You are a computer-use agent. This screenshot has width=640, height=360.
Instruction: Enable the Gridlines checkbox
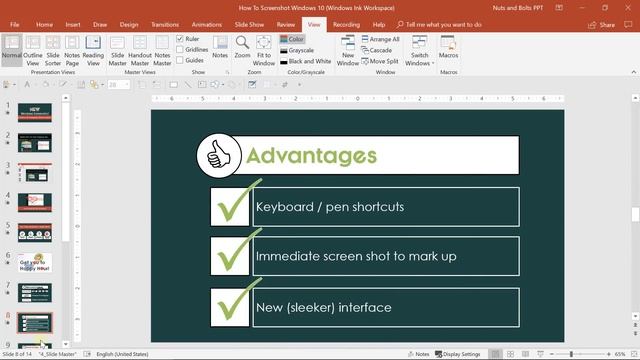tap(180, 49)
